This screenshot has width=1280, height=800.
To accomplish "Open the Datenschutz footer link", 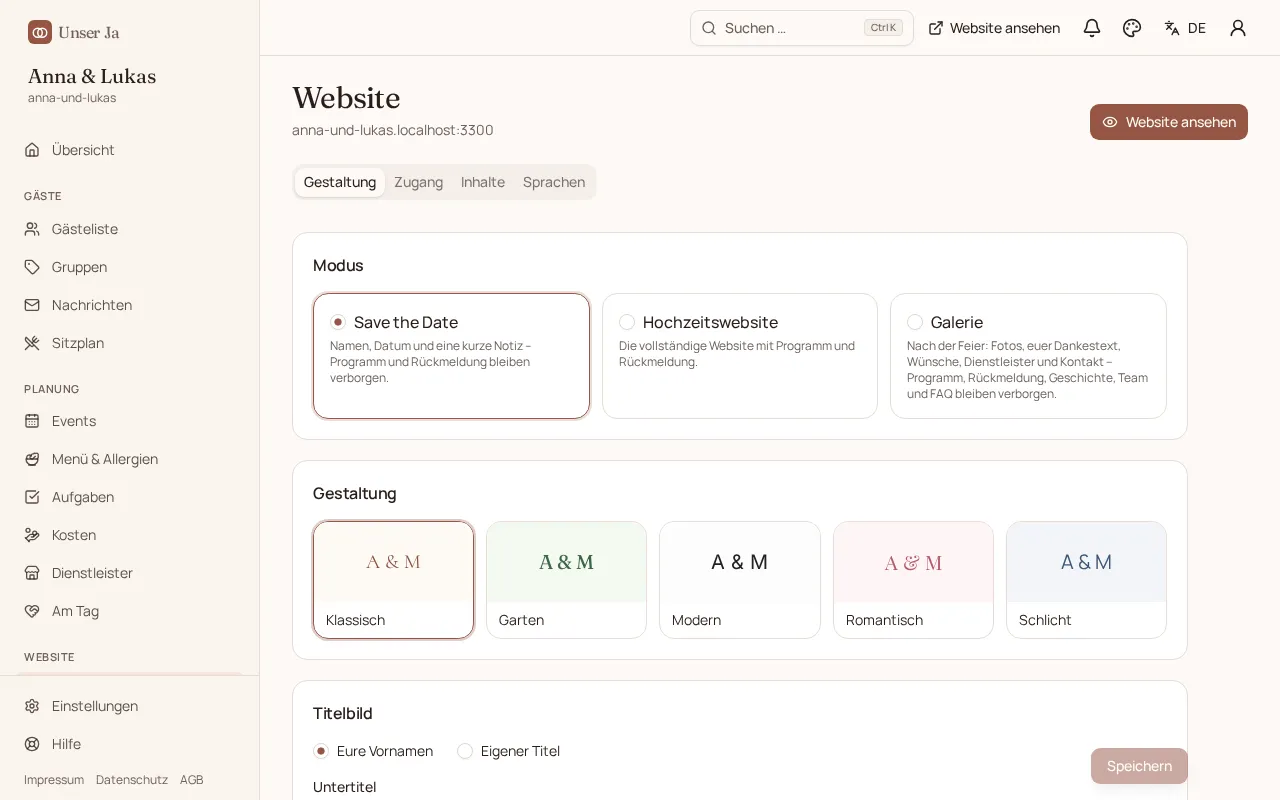I will click(132, 780).
